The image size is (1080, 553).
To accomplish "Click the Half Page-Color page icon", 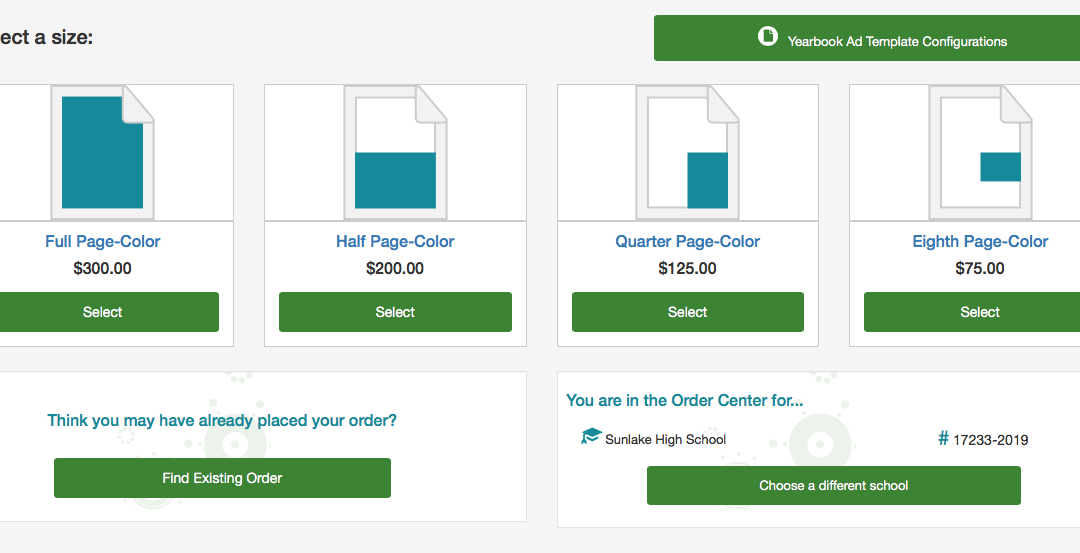I will (x=395, y=152).
